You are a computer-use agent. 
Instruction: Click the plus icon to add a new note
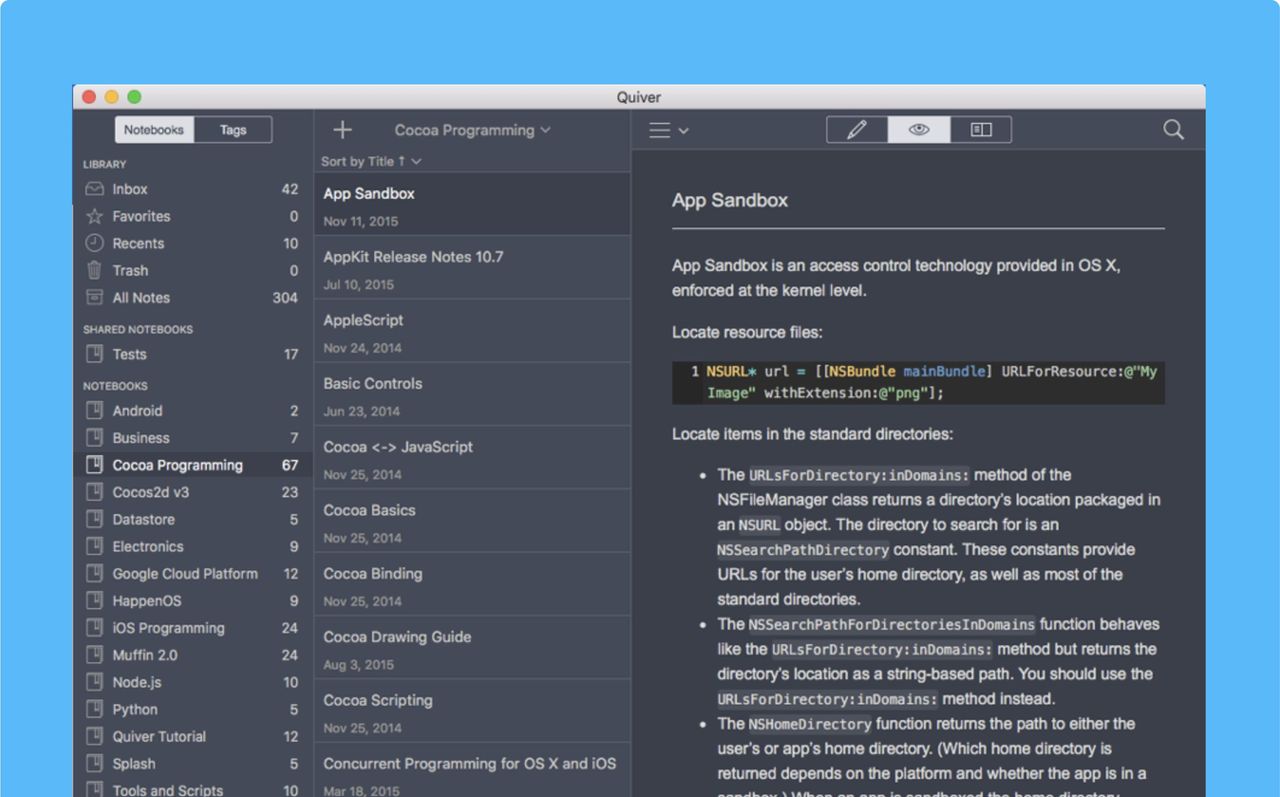tap(342, 130)
